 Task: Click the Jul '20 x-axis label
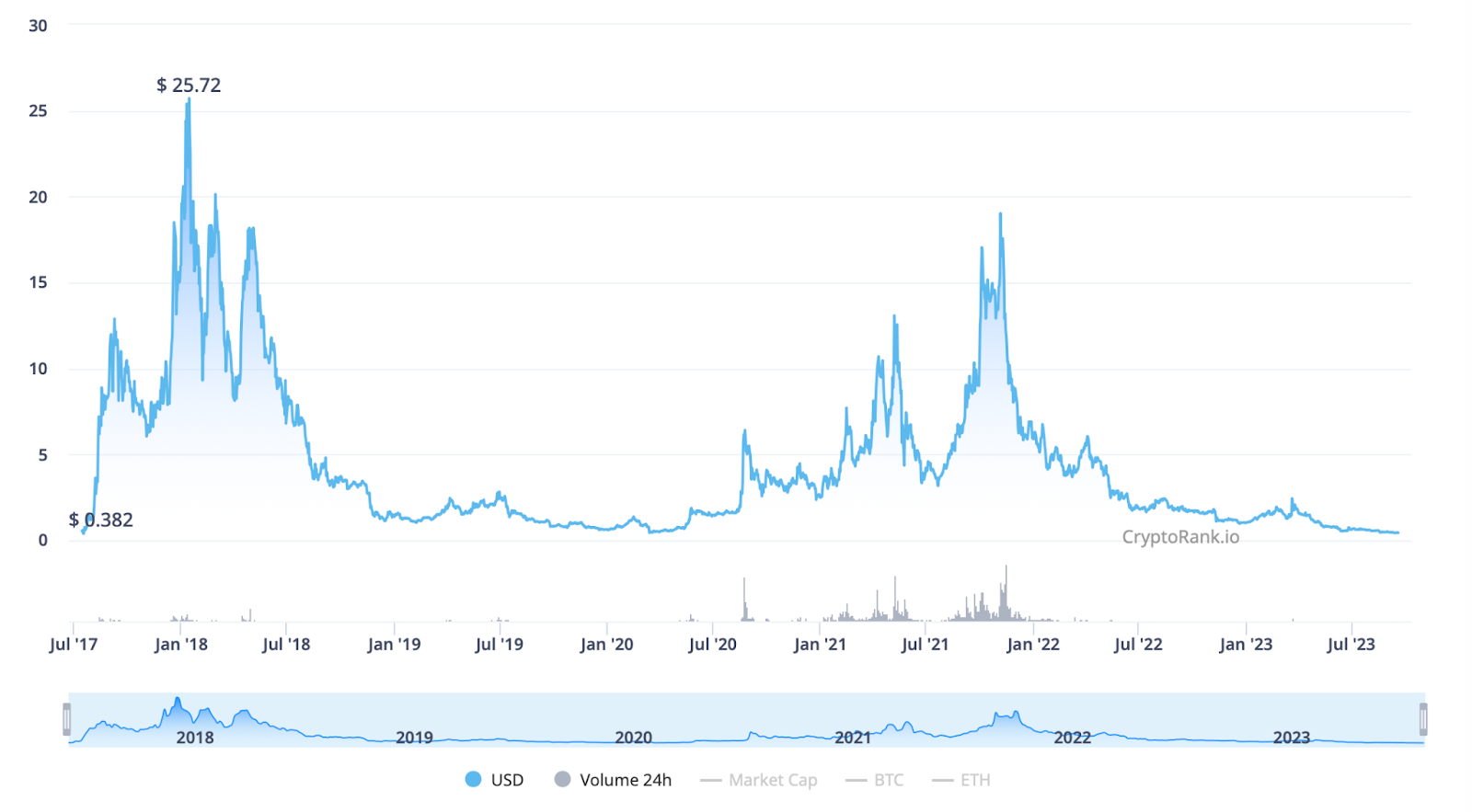[x=712, y=645]
